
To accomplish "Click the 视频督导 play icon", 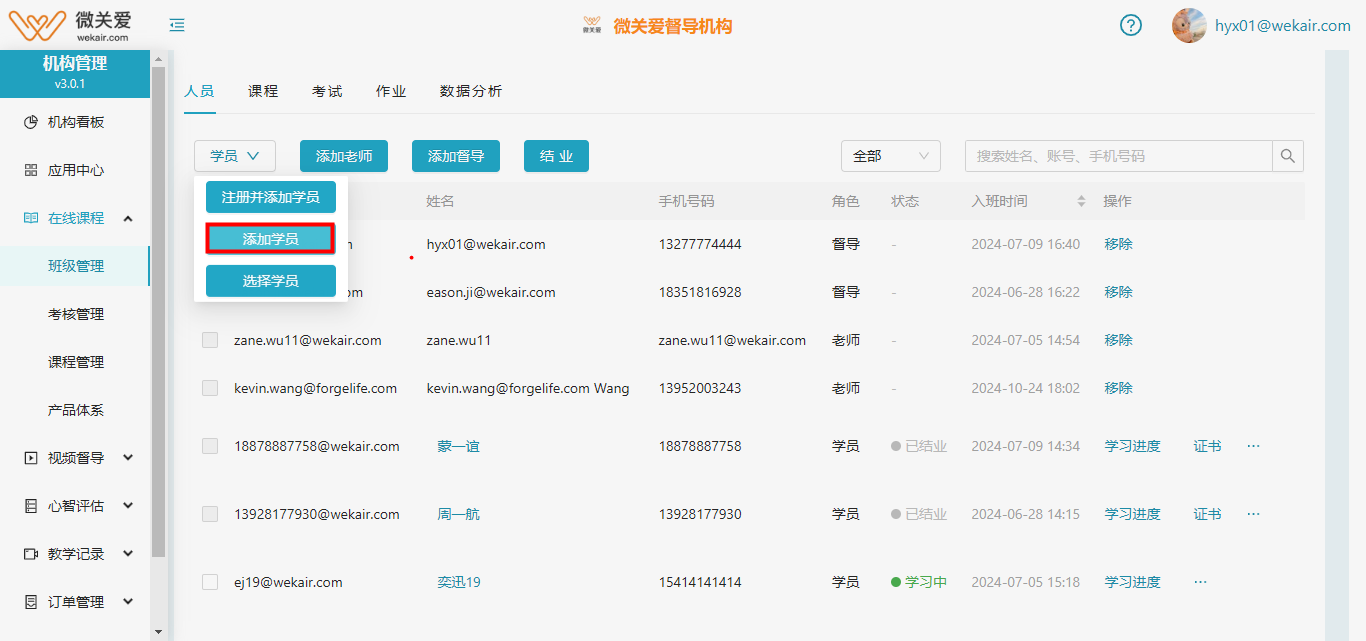I will tap(31, 458).
